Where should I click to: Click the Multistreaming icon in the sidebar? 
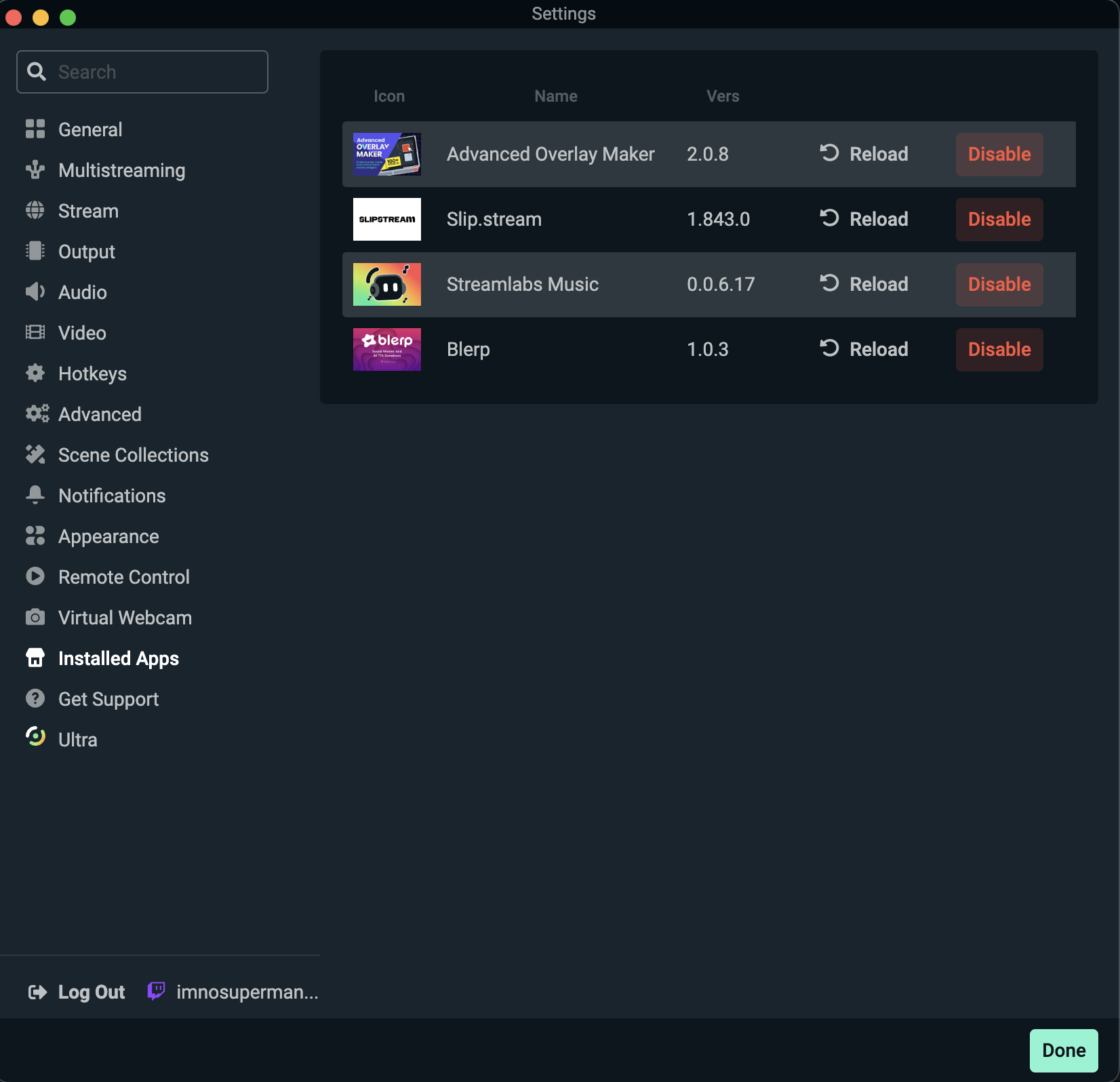(35, 170)
